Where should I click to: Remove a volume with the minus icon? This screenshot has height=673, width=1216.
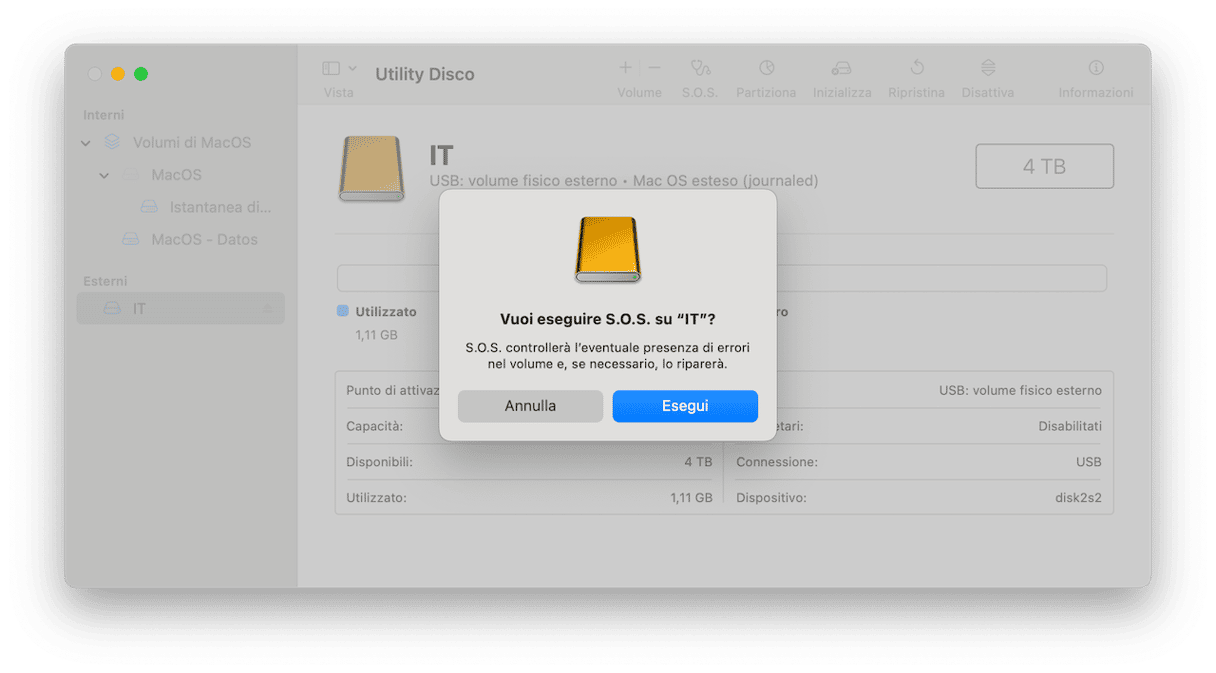(x=654, y=68)
